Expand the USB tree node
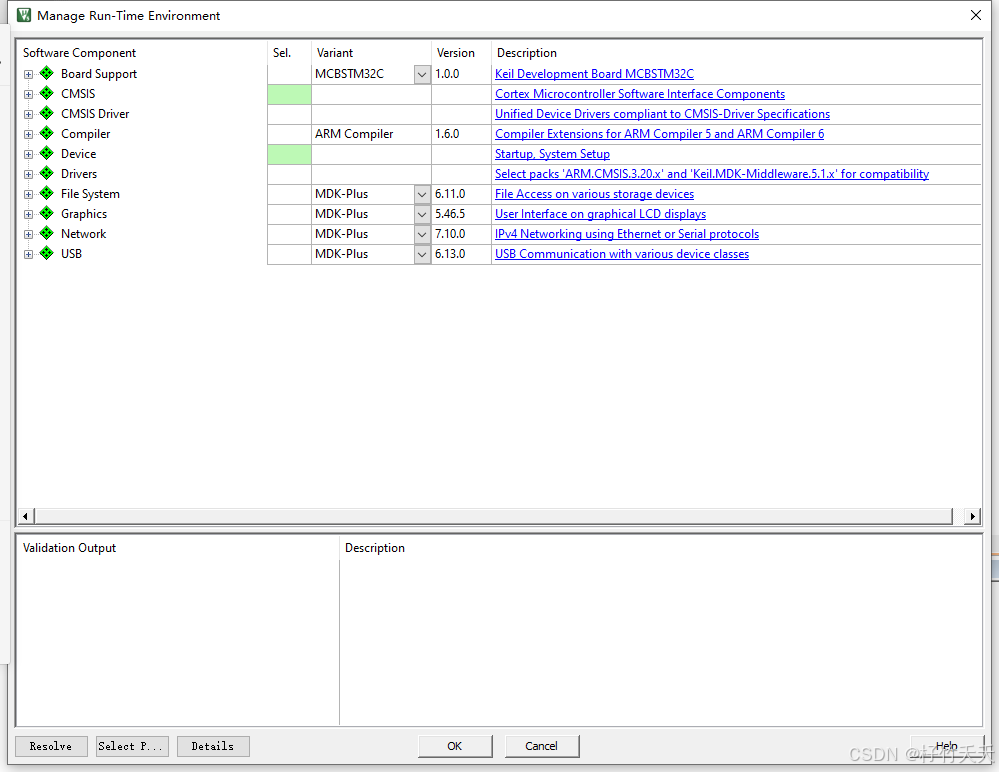 (x=28, y=255)
